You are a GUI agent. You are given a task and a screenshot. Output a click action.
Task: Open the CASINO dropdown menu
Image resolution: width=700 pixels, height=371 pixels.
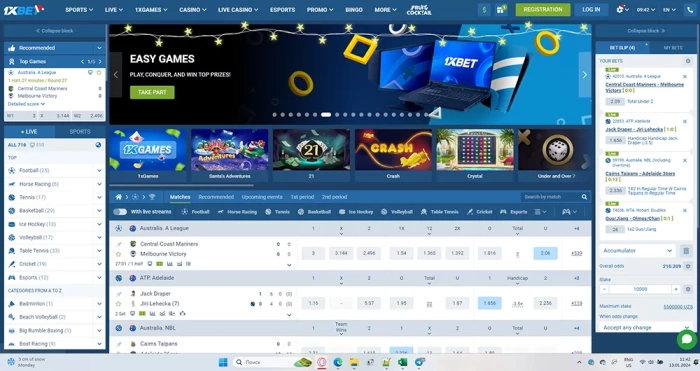coord(192,9)
